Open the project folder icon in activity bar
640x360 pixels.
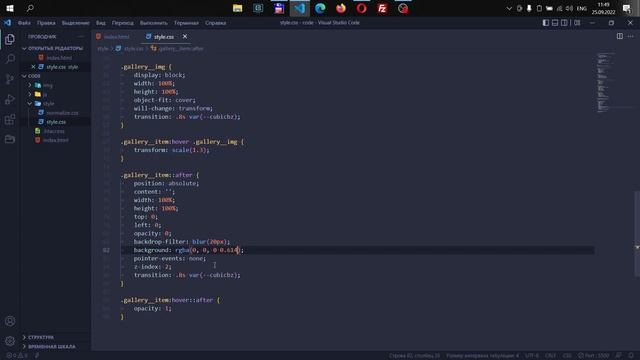10,139
